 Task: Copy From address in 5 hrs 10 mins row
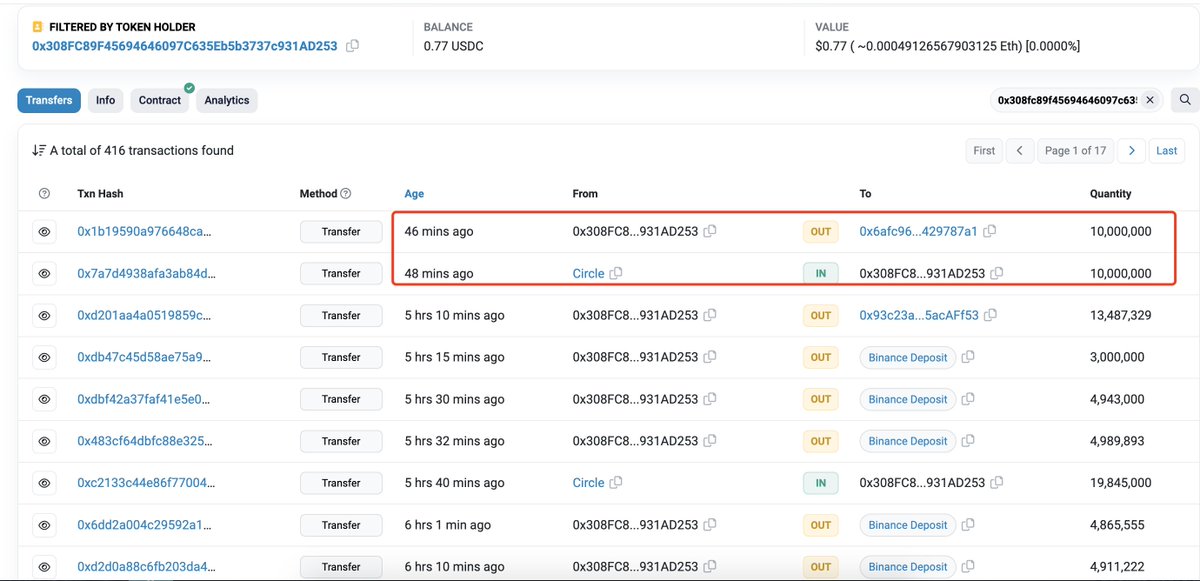[710, 315]
